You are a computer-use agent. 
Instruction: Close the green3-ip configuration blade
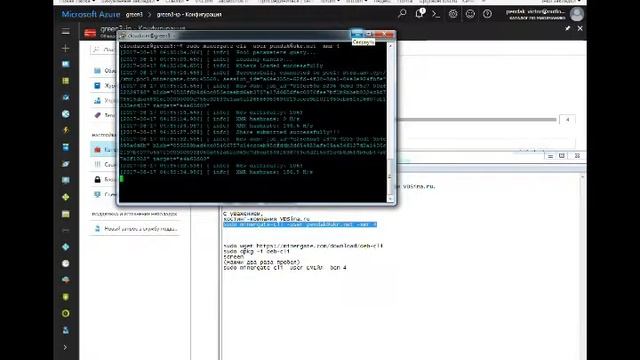coord(580,29)
